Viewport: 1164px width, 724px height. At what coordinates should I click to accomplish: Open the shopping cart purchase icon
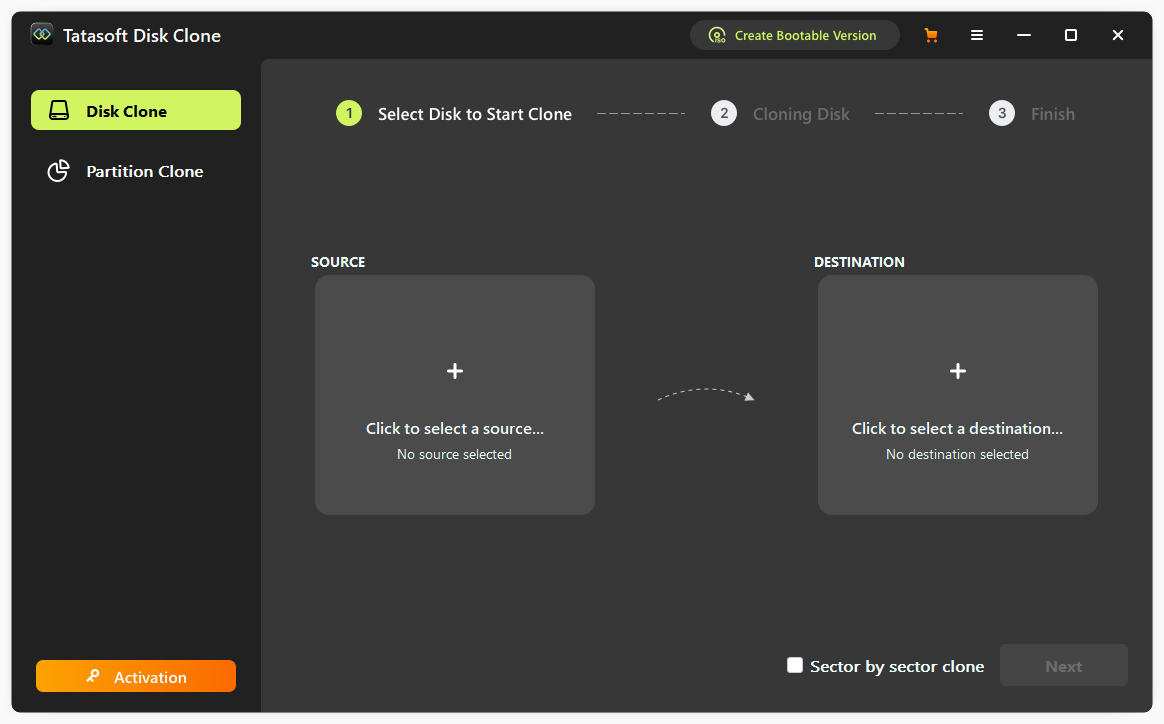931,35
